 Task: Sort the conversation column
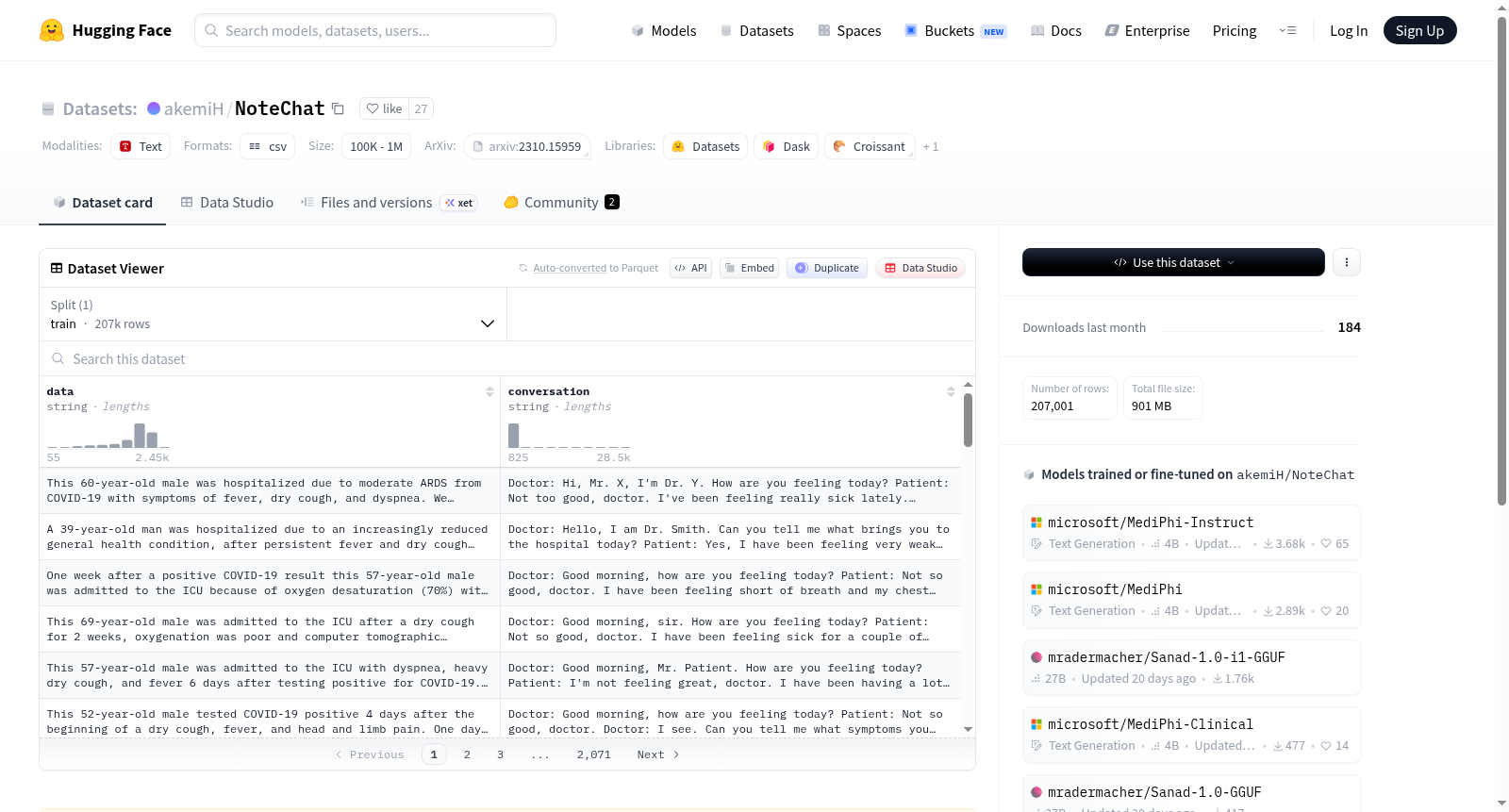(x=951, y=391)
